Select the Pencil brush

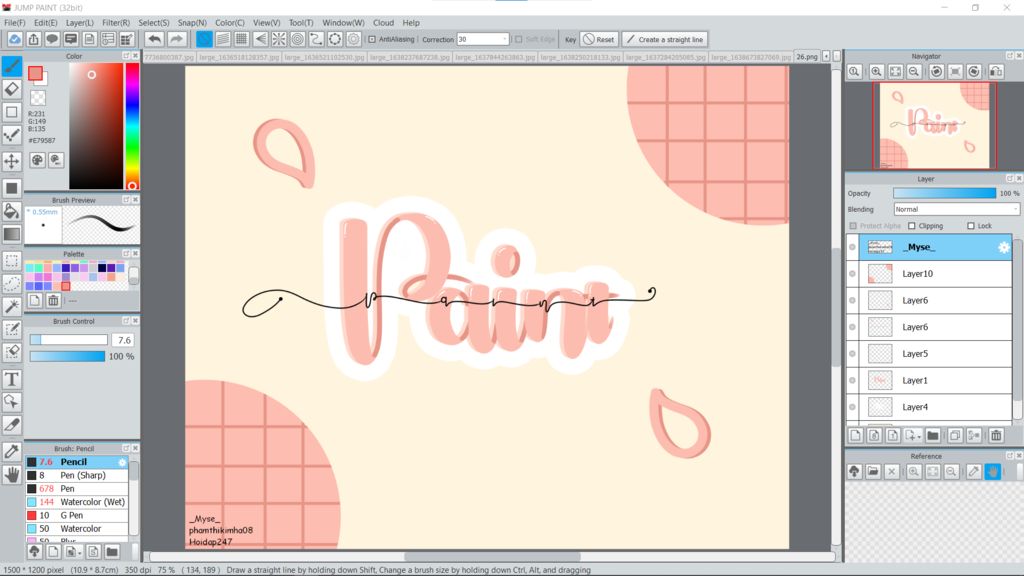77,462
